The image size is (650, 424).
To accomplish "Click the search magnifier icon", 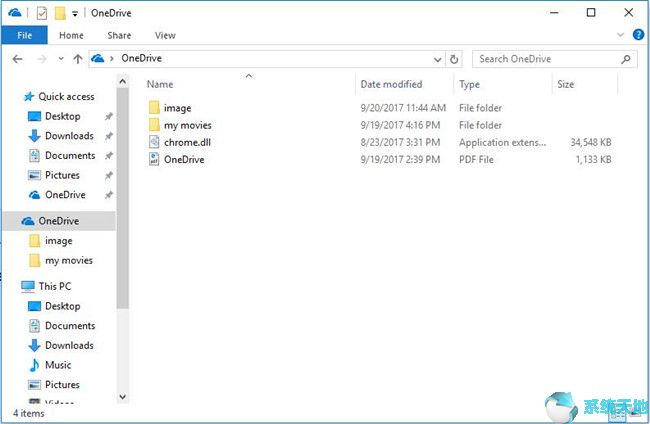I will (626, 59).
